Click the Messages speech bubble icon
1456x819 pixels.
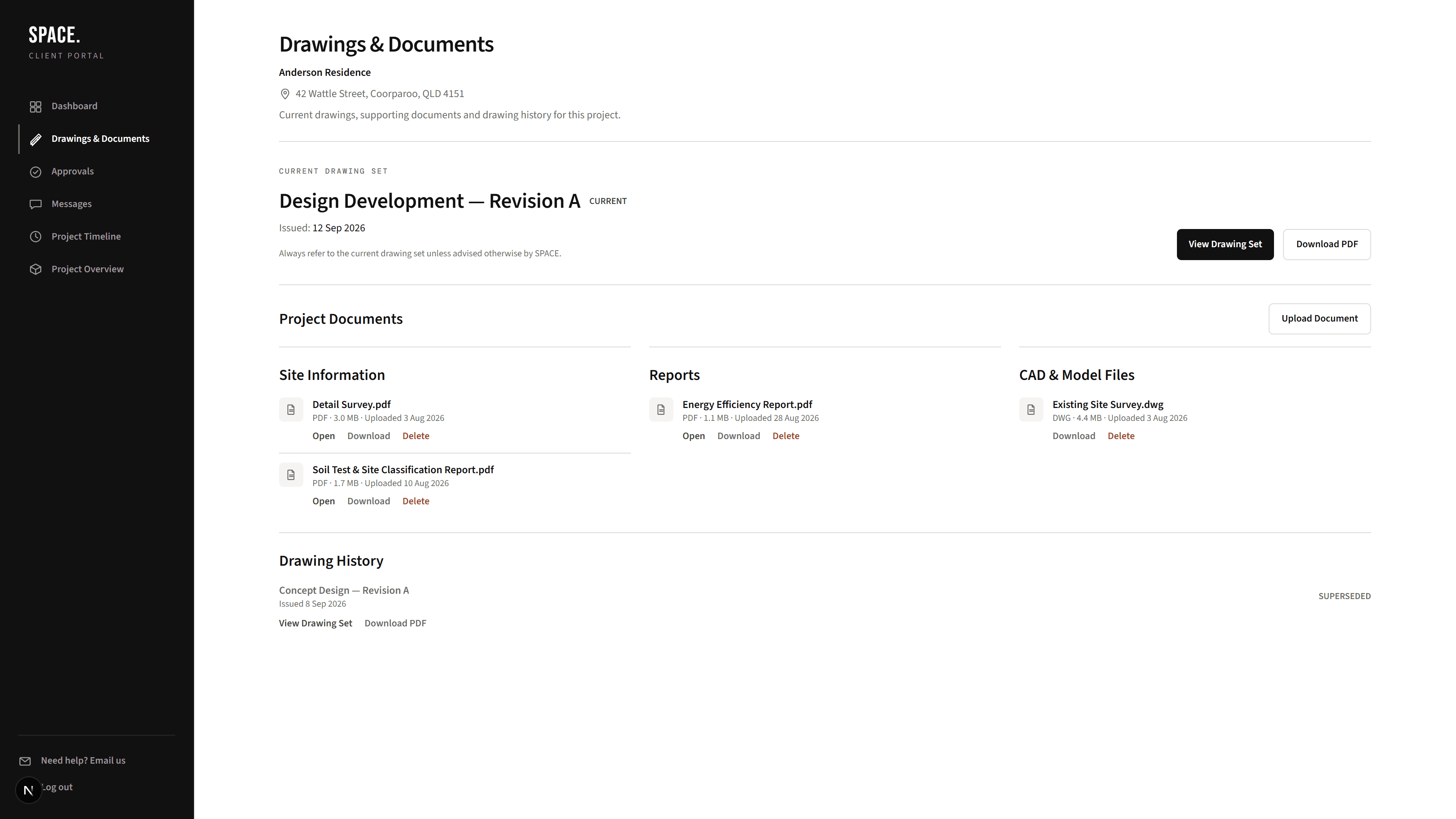point(36,205)
